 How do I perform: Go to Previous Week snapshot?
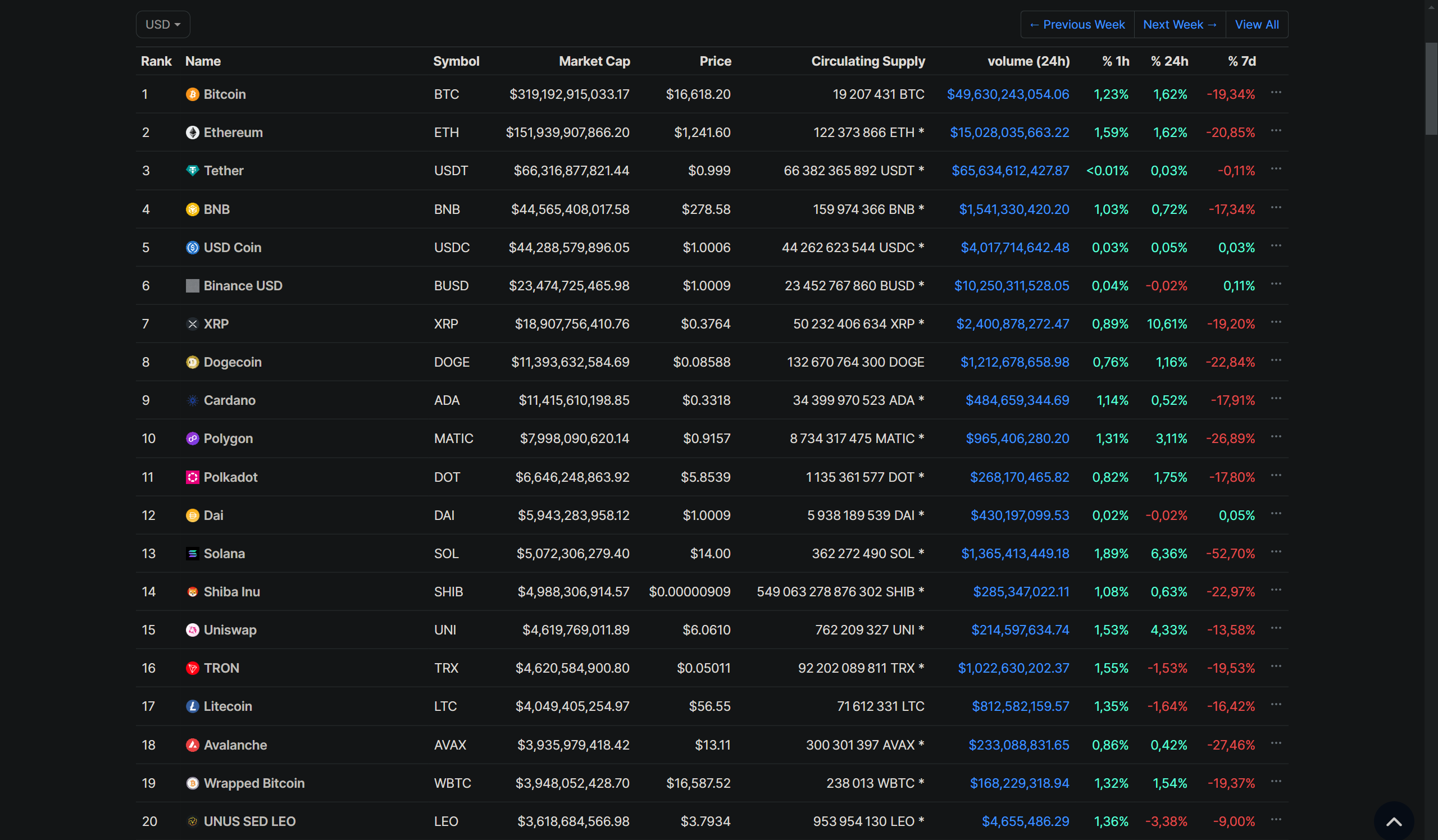click(x=1077, y=25)
